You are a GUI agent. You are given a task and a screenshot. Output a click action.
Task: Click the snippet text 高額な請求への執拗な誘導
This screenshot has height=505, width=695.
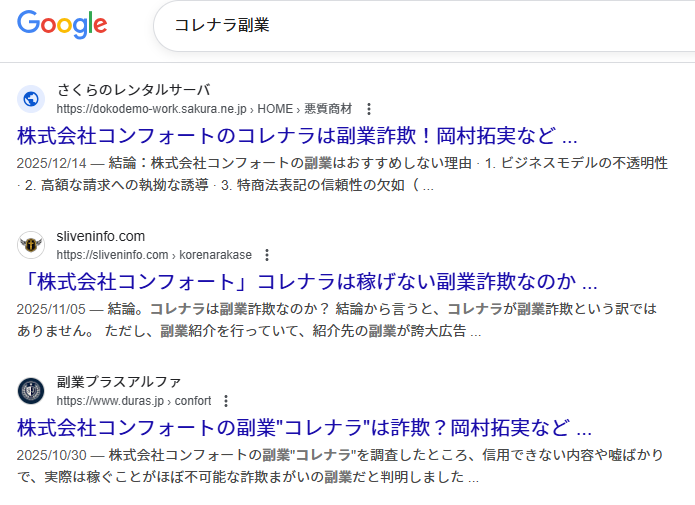(x=125, y=185)
